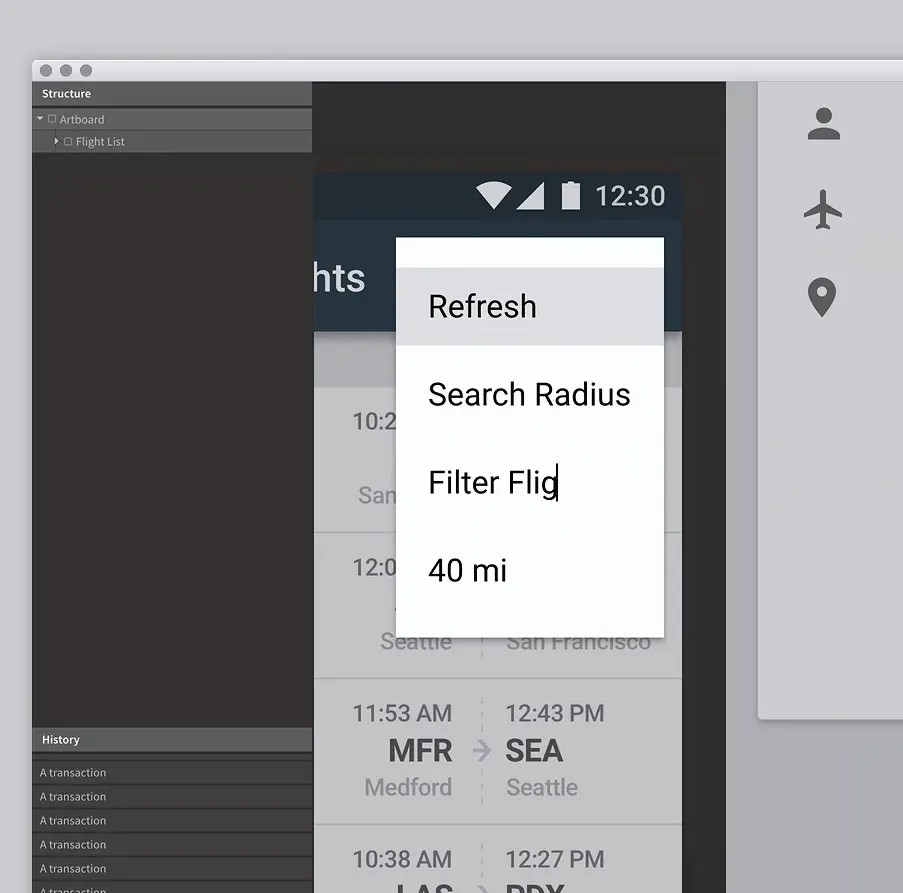Image resolution: width=903 pixels, height=893 pixels.
Task: Click the Structure panel header
Action: pyautogui.click(x=172, y=94)
